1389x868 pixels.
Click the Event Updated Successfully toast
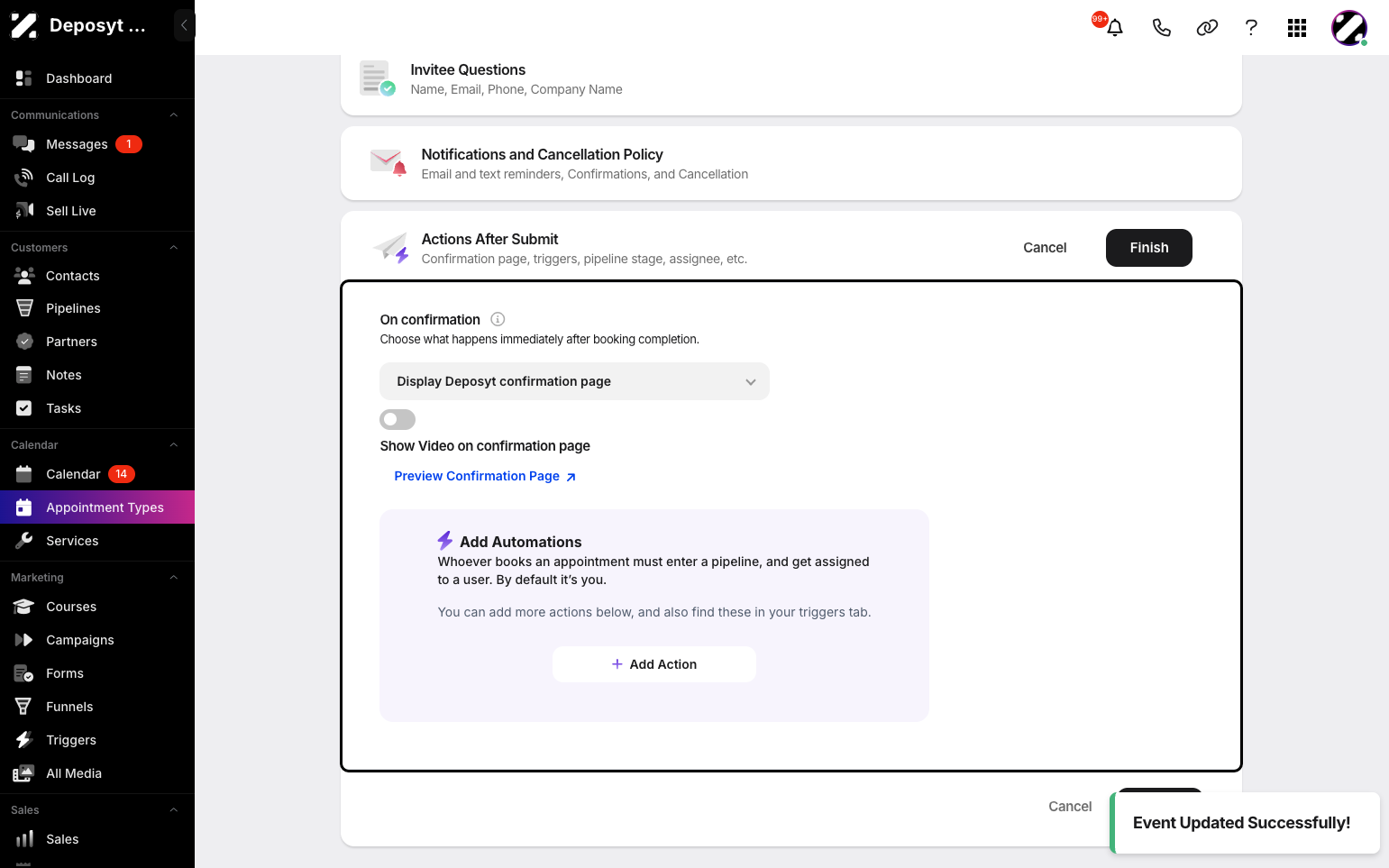pos(1245,823)
